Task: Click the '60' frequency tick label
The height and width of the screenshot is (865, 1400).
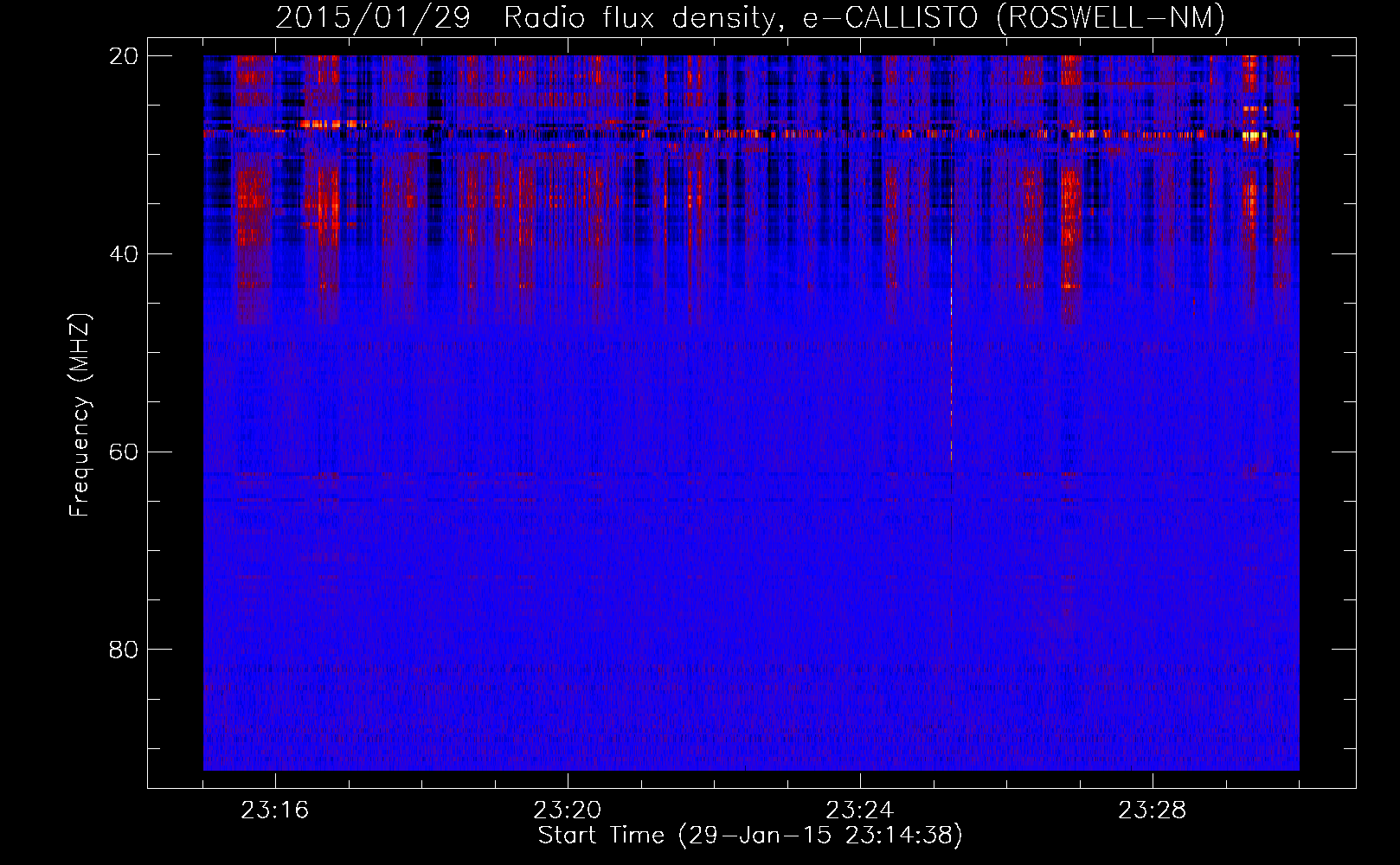Action: (x=124, y=452)
